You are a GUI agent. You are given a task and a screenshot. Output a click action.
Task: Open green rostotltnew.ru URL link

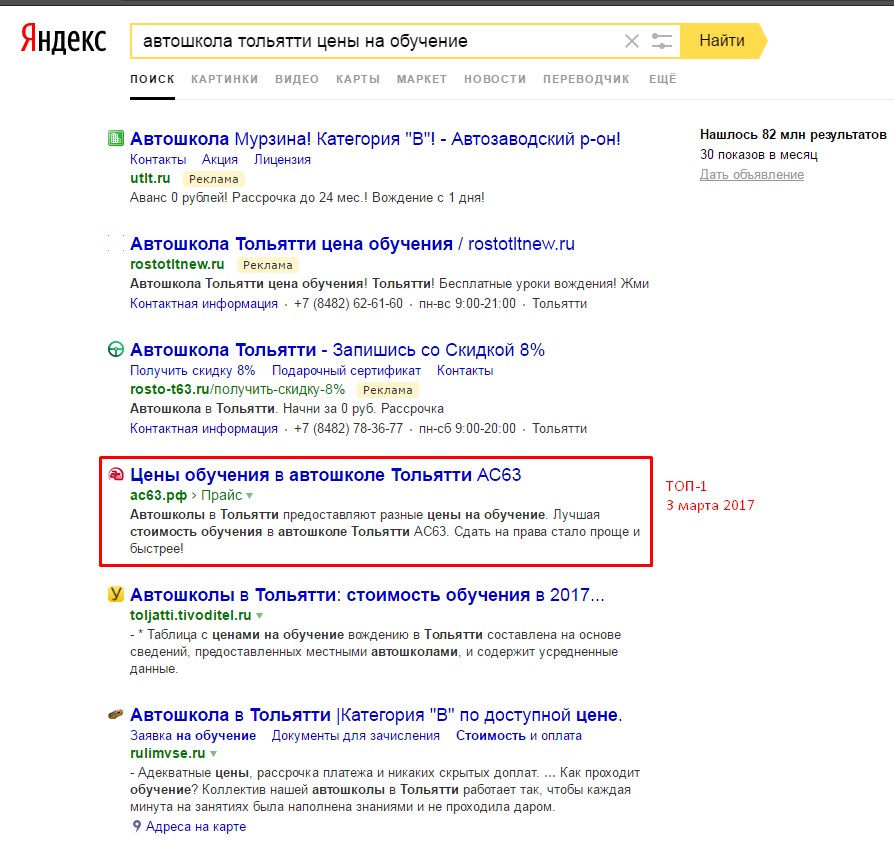click(x=177, y=265)
